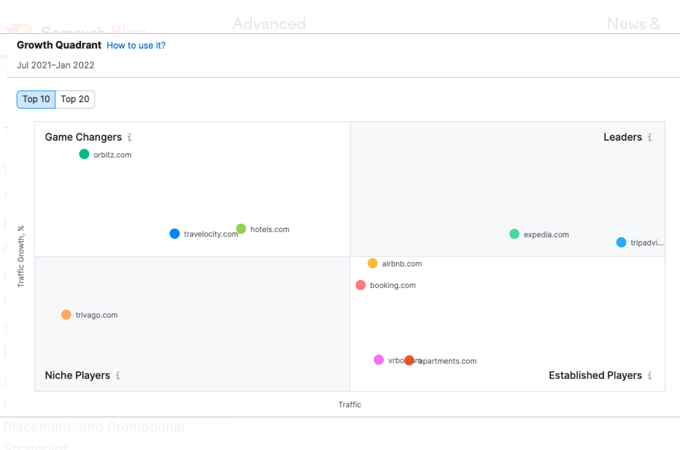Click the expedia.com data point
680x450 pixels.
click(514, 234)
